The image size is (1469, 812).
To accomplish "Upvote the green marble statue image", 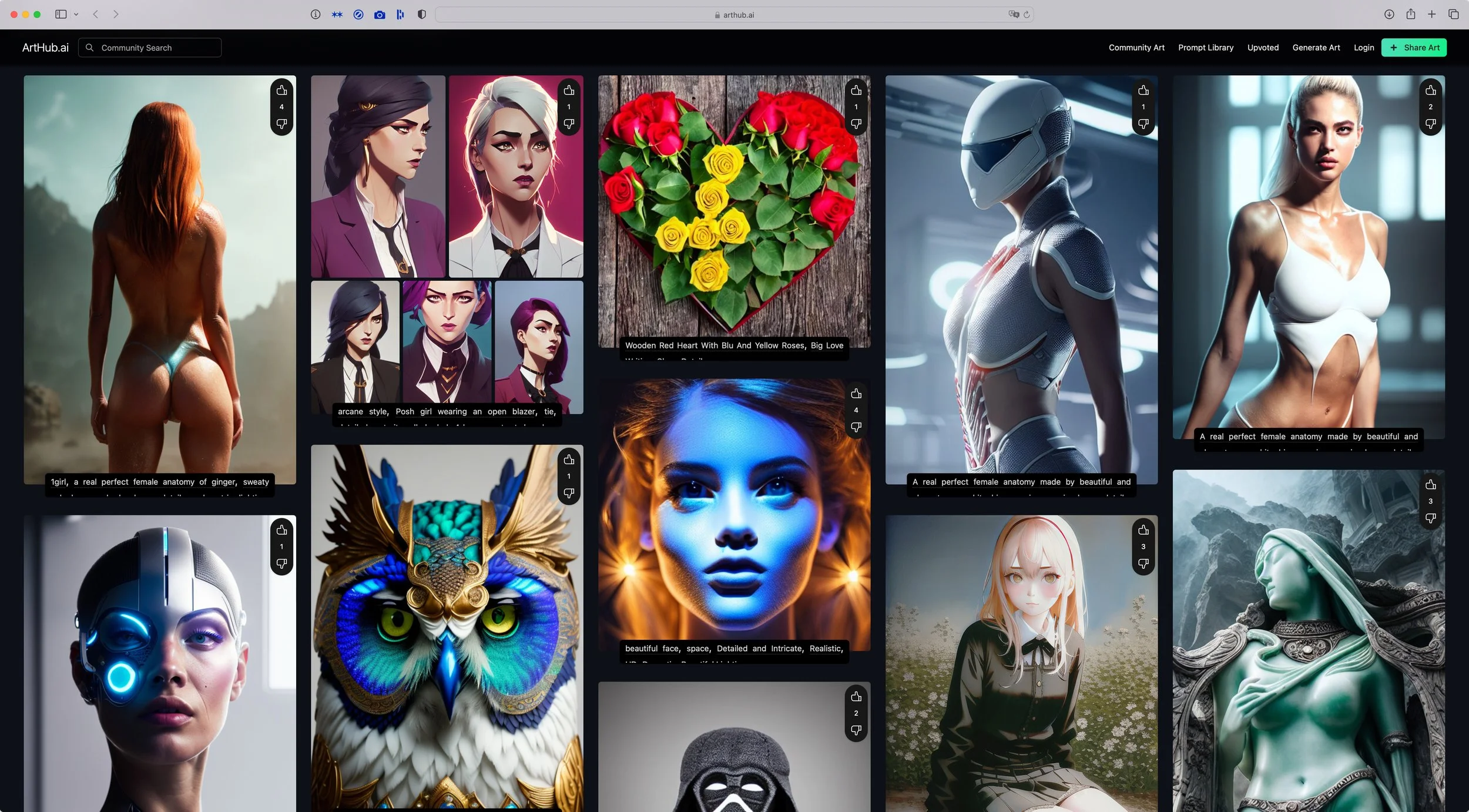I will point(1430,485).
